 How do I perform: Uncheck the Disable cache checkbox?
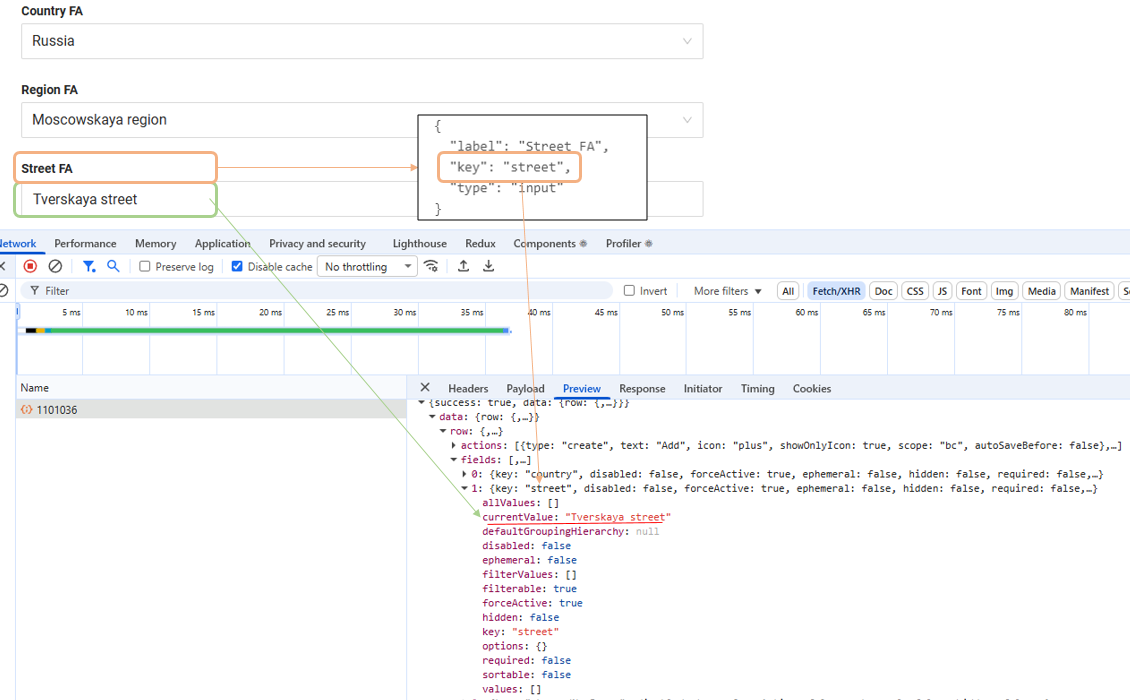237,267
